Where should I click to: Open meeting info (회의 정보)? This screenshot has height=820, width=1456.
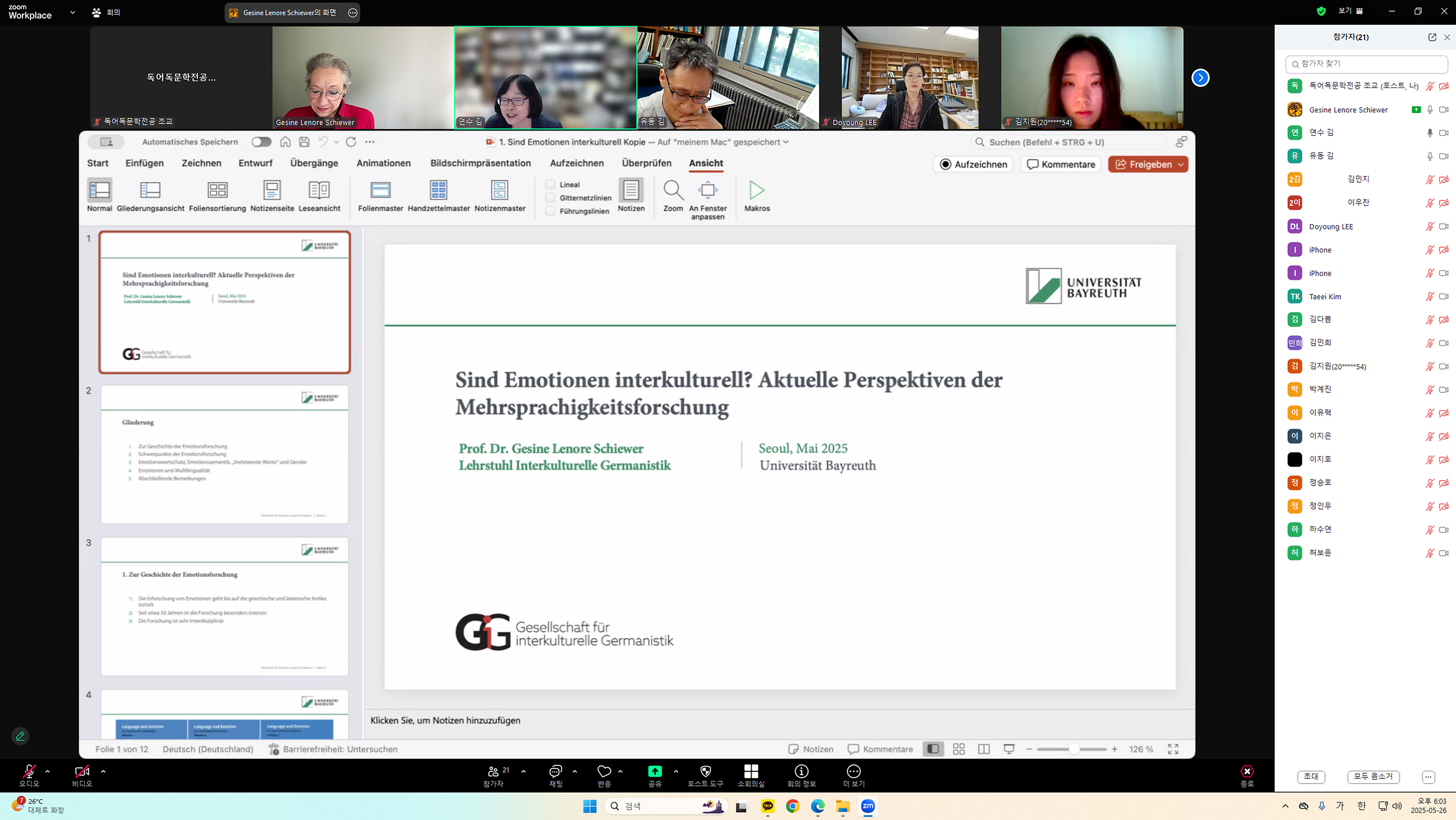(801, 775)
